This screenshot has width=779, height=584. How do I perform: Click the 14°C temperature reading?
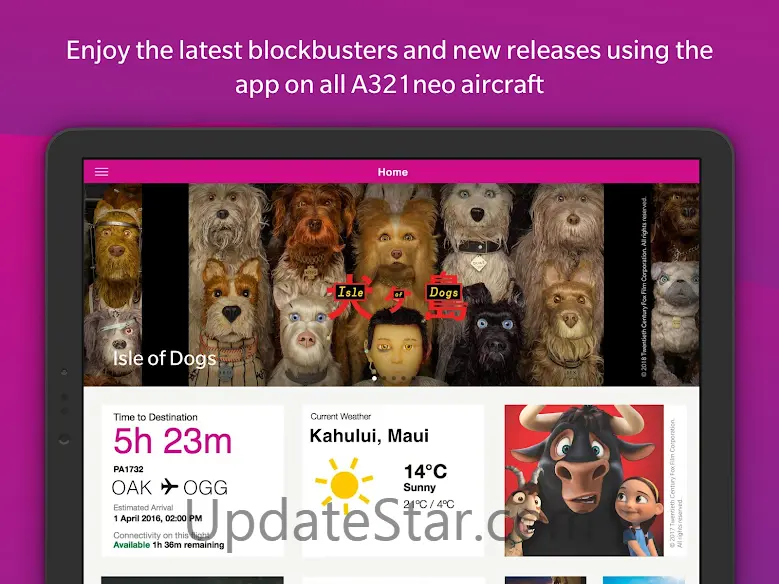[425, 471]
